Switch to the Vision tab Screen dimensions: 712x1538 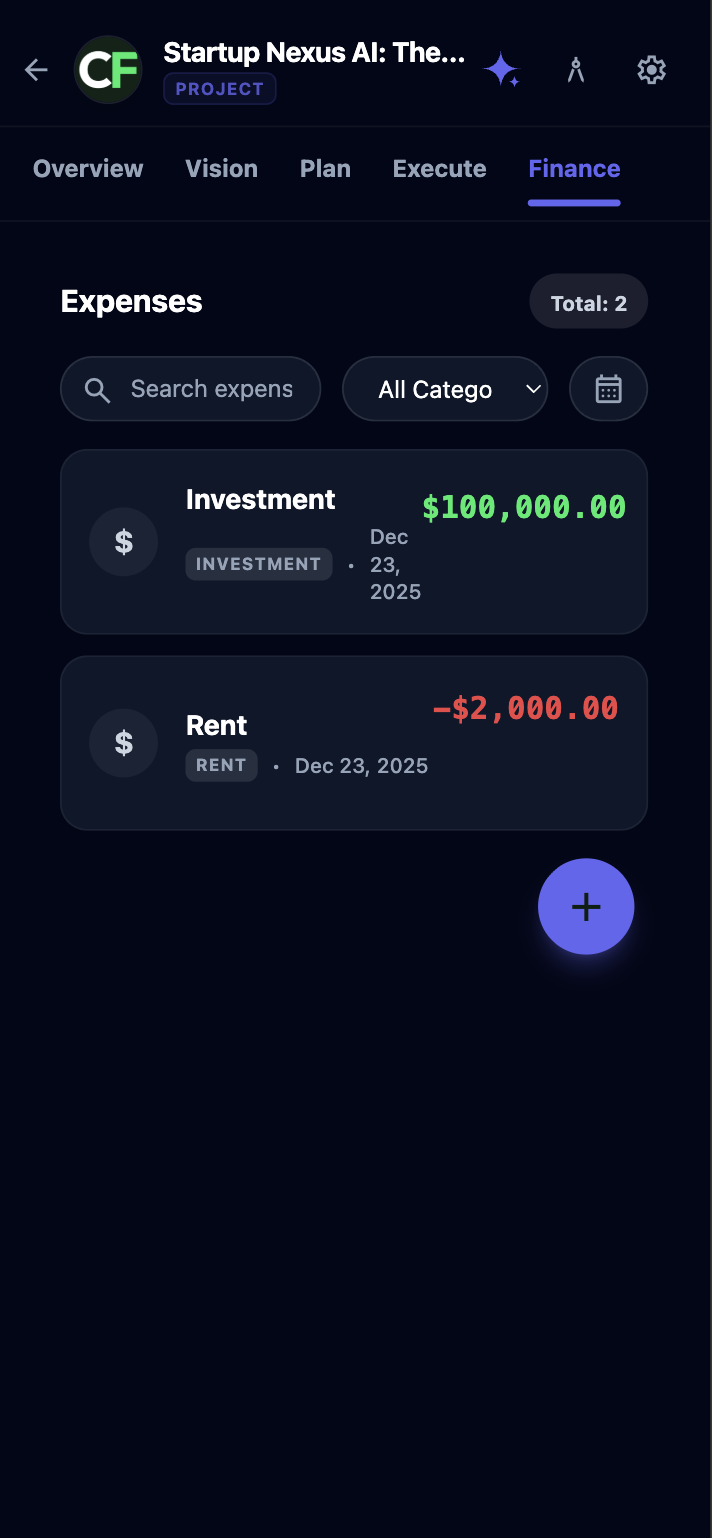221,169
